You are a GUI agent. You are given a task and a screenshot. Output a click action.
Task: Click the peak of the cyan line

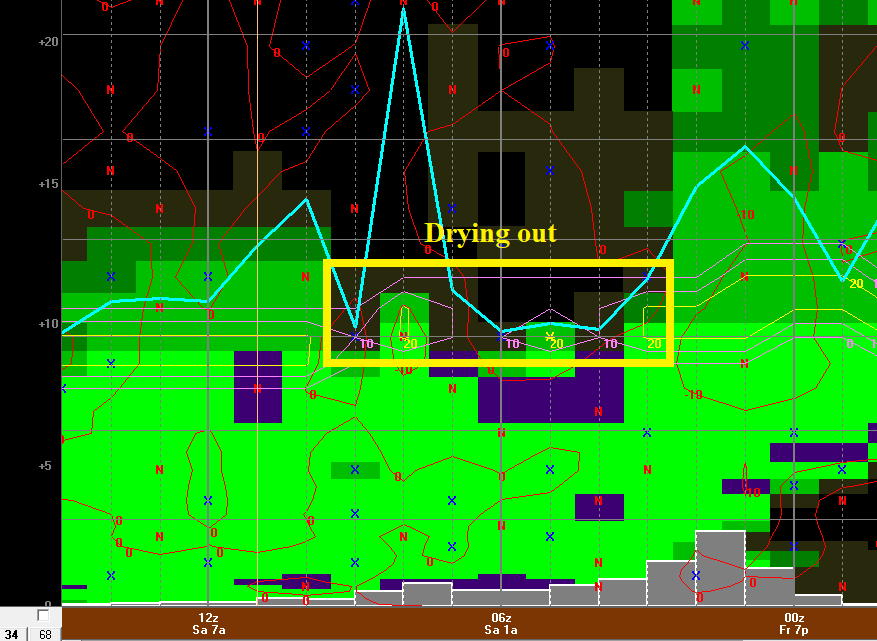(x=403, y=10)
